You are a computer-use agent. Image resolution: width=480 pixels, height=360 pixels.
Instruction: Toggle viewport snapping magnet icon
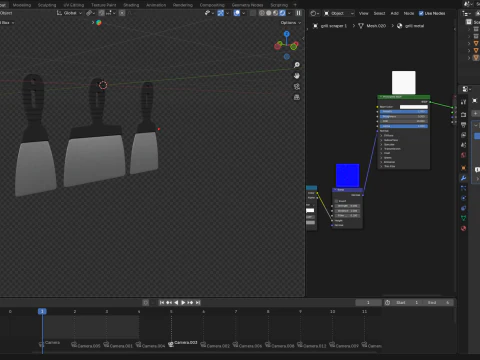(101, 13)
